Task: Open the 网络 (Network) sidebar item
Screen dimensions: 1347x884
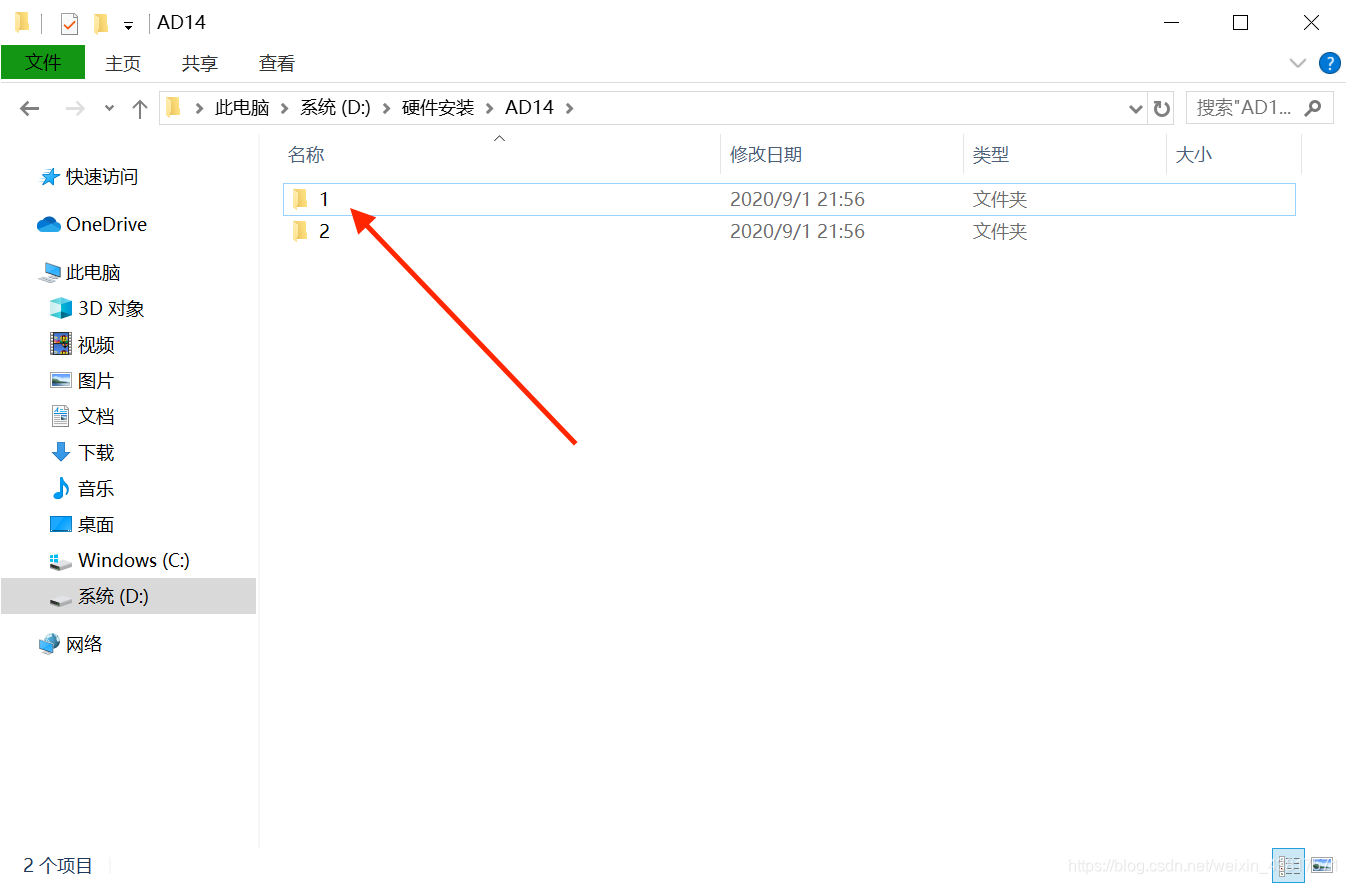Action: click(81, 643)
